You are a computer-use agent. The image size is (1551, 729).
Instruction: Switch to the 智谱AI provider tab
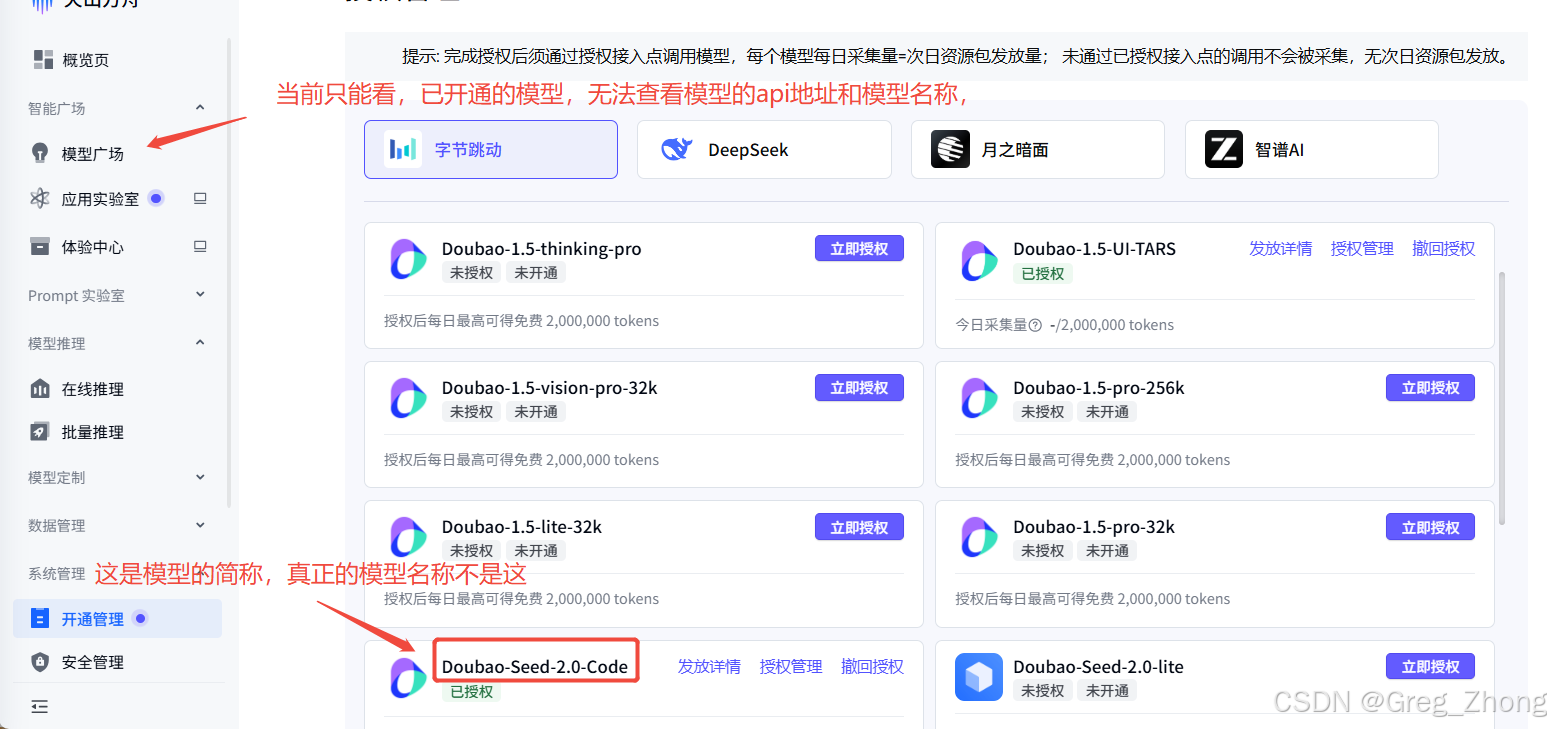point(1312,150)
